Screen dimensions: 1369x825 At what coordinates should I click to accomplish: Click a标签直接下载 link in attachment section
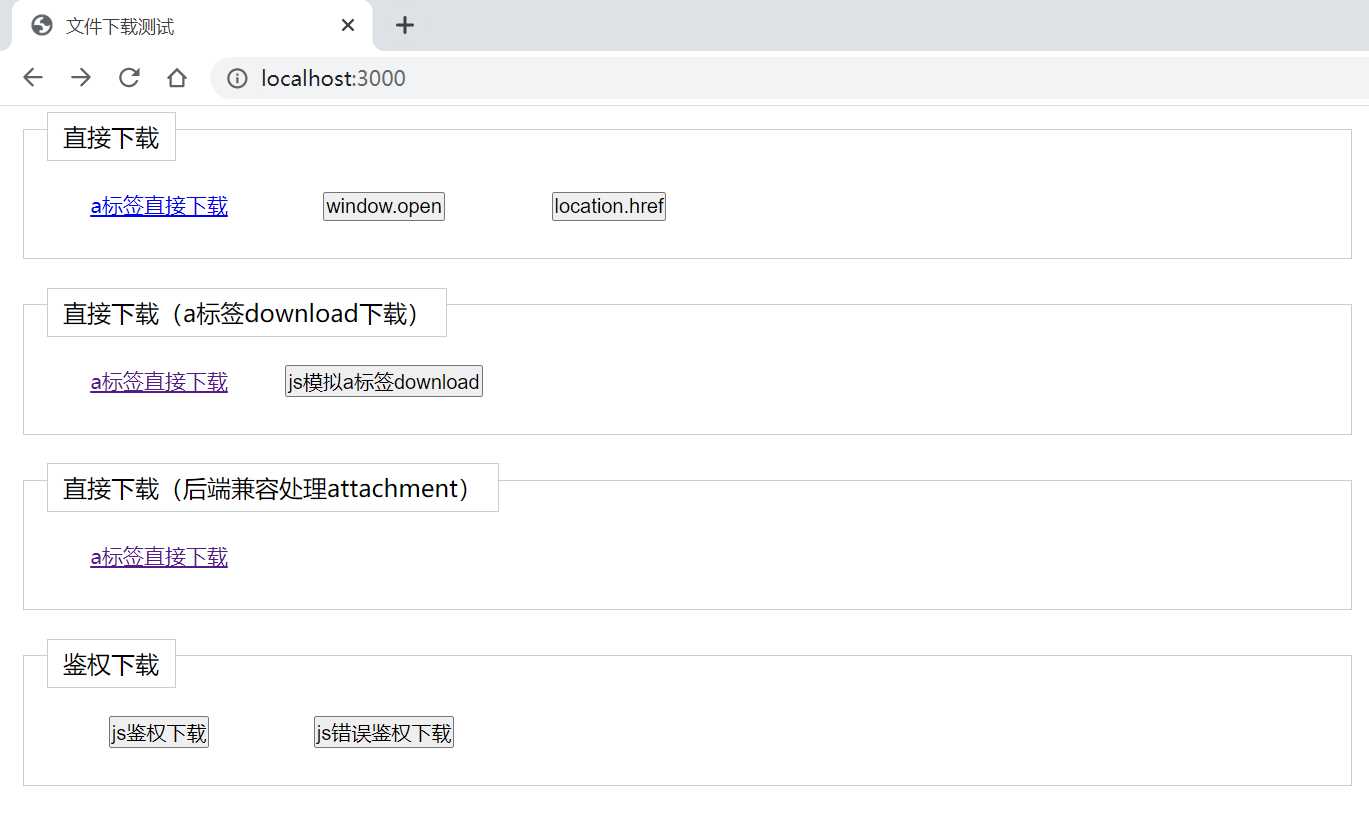point(159,557)
